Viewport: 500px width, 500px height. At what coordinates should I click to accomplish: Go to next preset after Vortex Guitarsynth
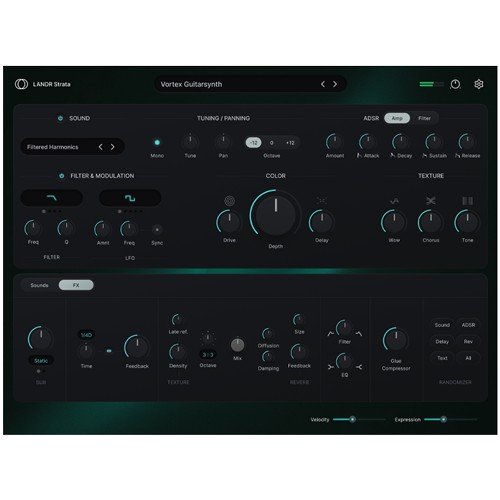click(335, 84)
